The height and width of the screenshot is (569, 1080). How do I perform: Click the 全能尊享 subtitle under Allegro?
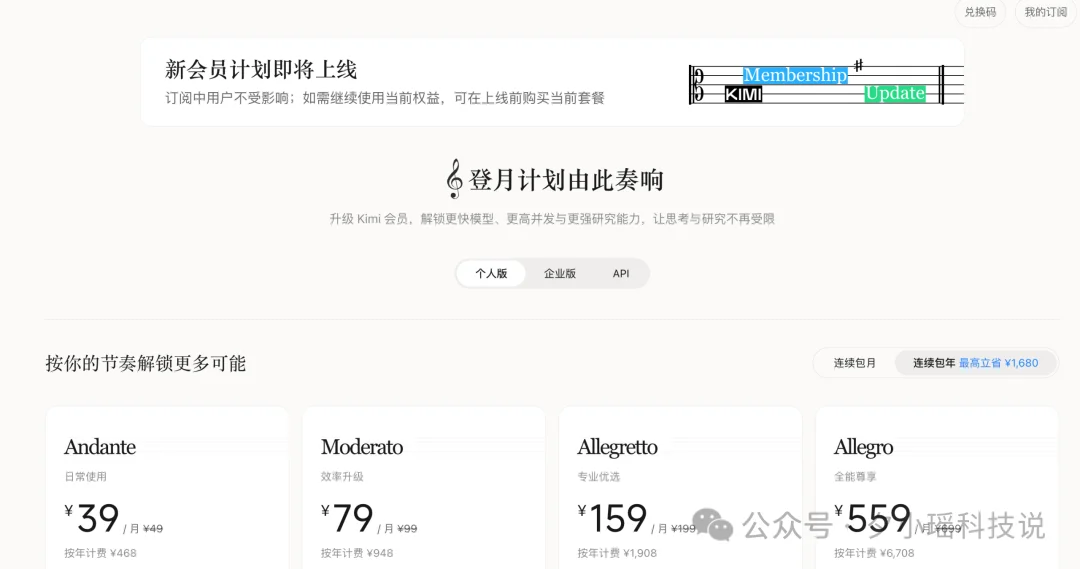pyautogui.click(x=855, y=477)
